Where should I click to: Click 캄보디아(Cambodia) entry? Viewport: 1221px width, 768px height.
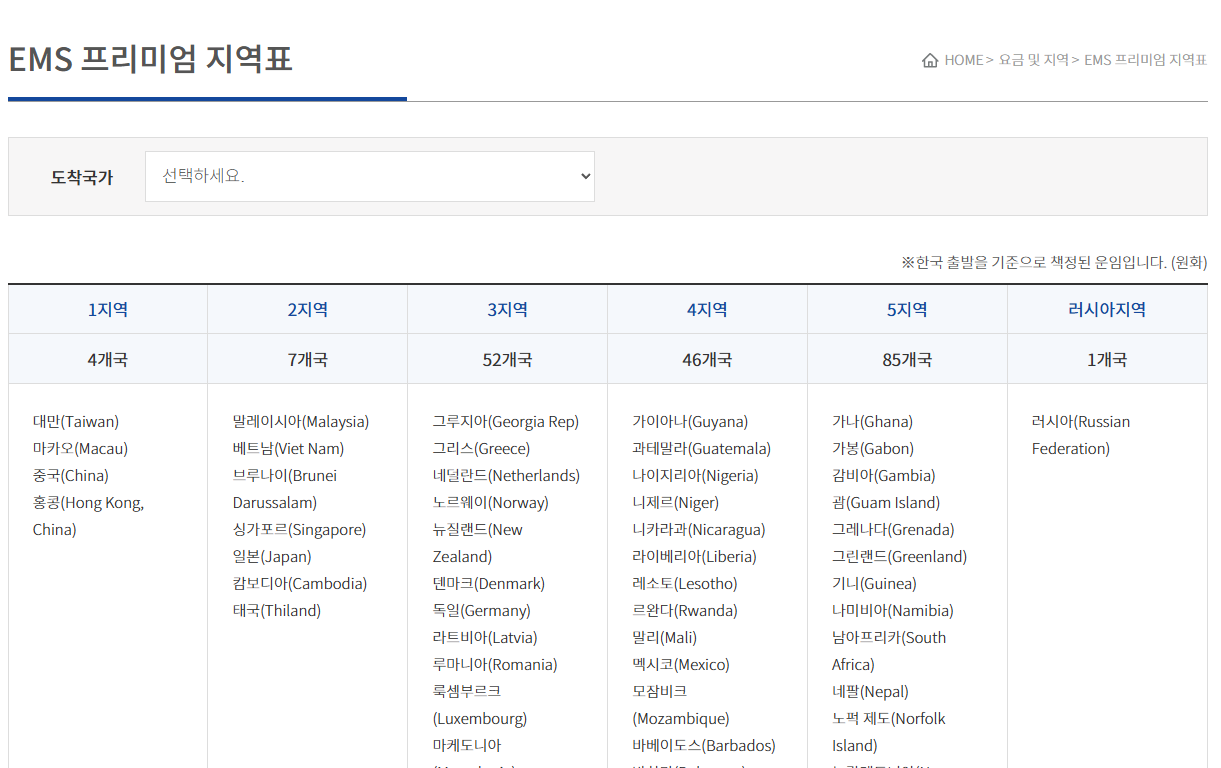pos(300,584)
